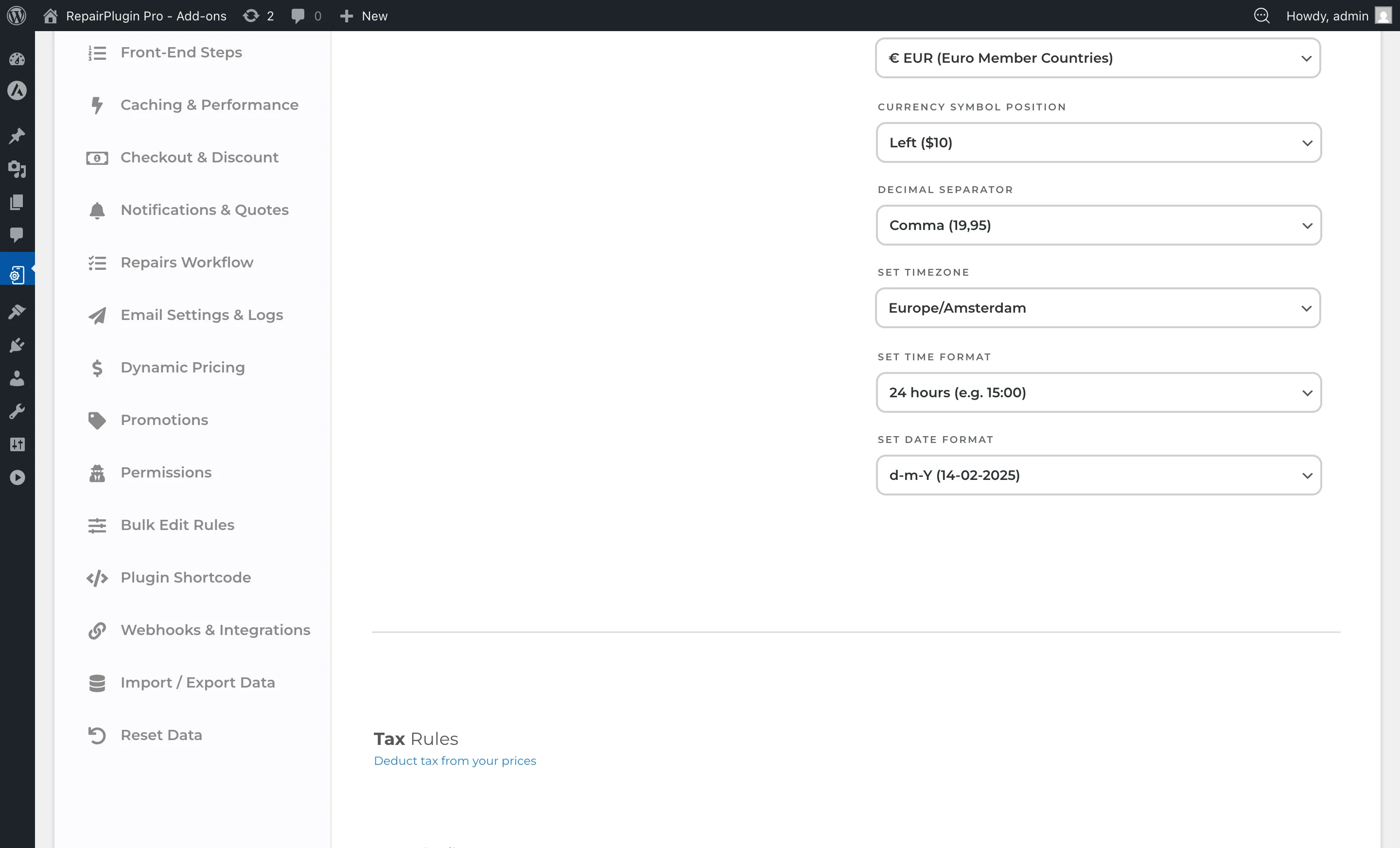Screen dimensions: 1400x848
Task: Open the Appearance brush icon in sidebar
Action: tap(17, 312)
